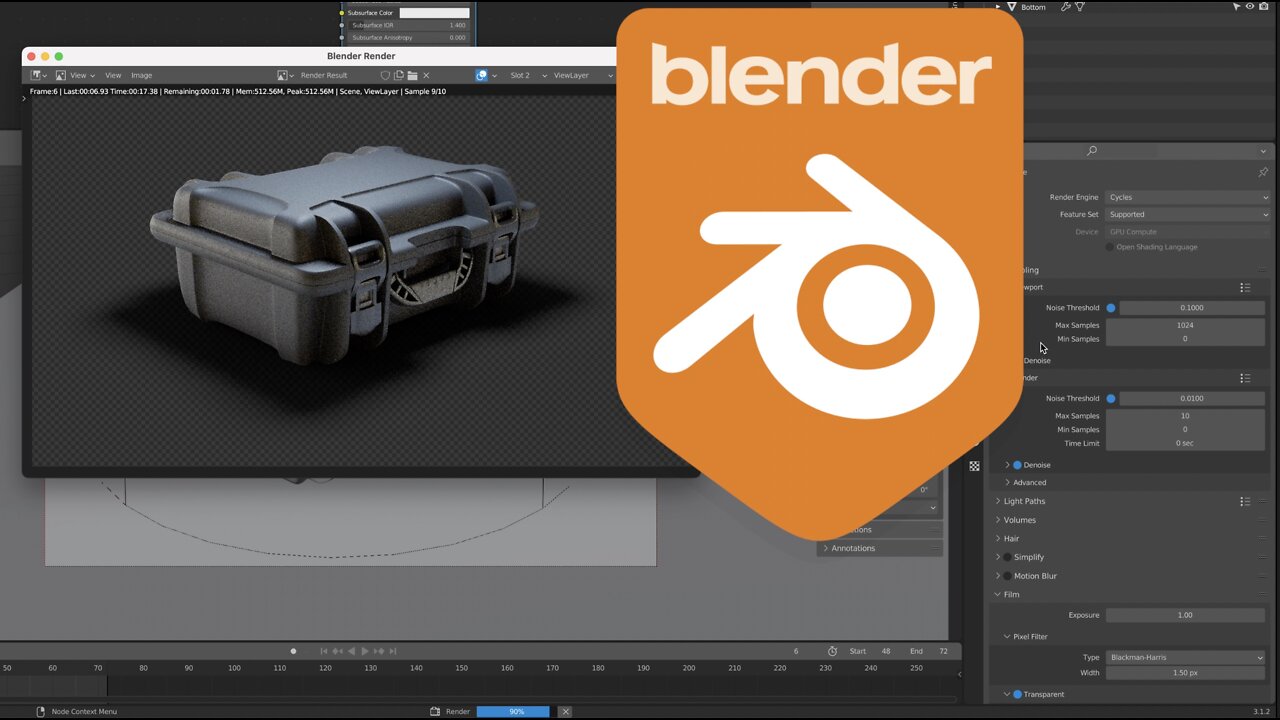Jump to previous keyframe in timeline
Image resolution: width=1280 pixels, height=720 pixels.
click(x=337, y=651)
